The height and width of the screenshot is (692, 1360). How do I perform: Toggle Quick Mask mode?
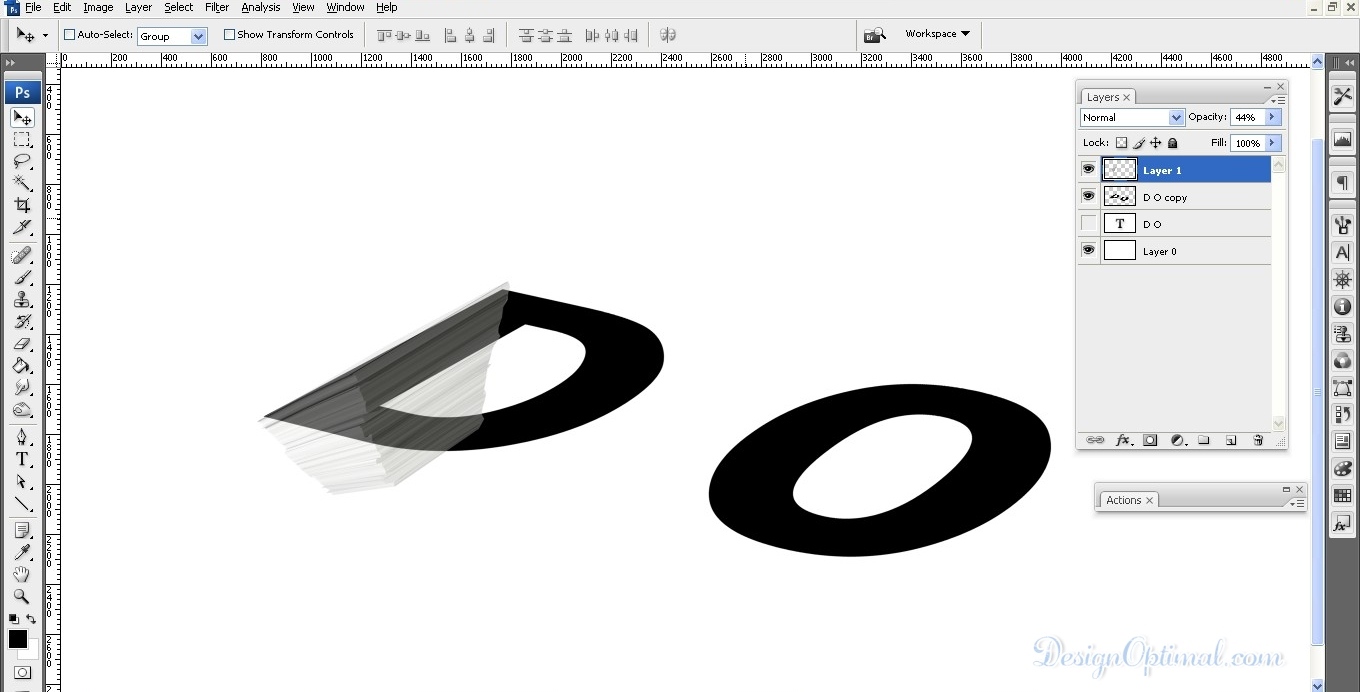click(22, 673)
